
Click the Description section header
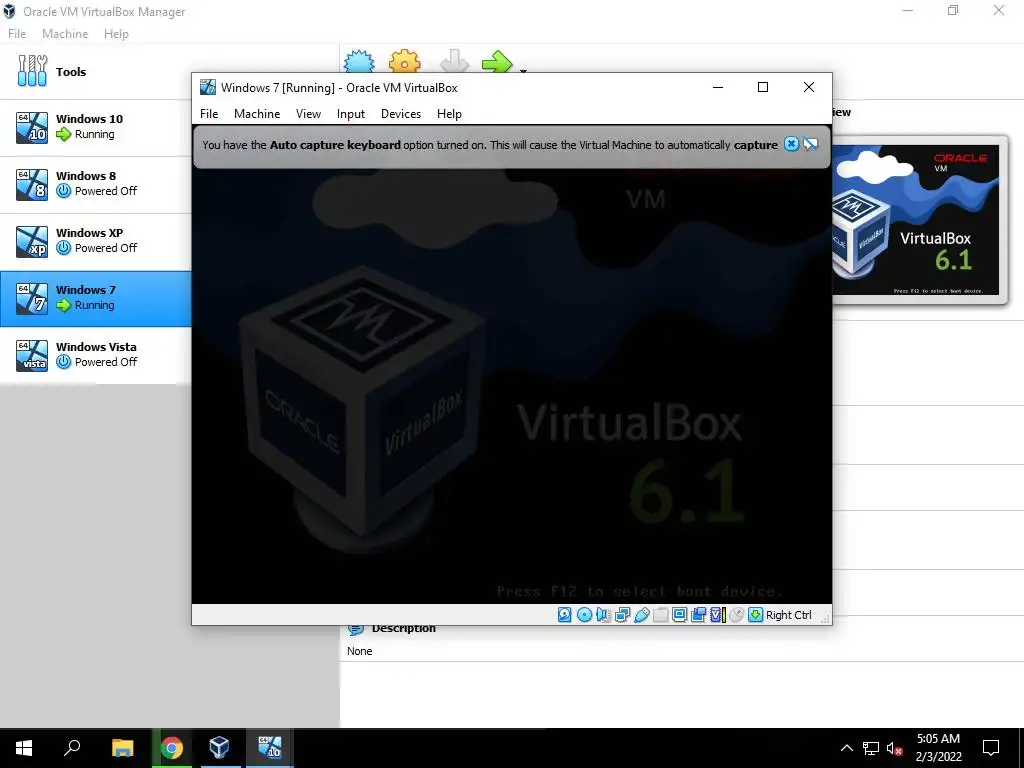(404, 628)
